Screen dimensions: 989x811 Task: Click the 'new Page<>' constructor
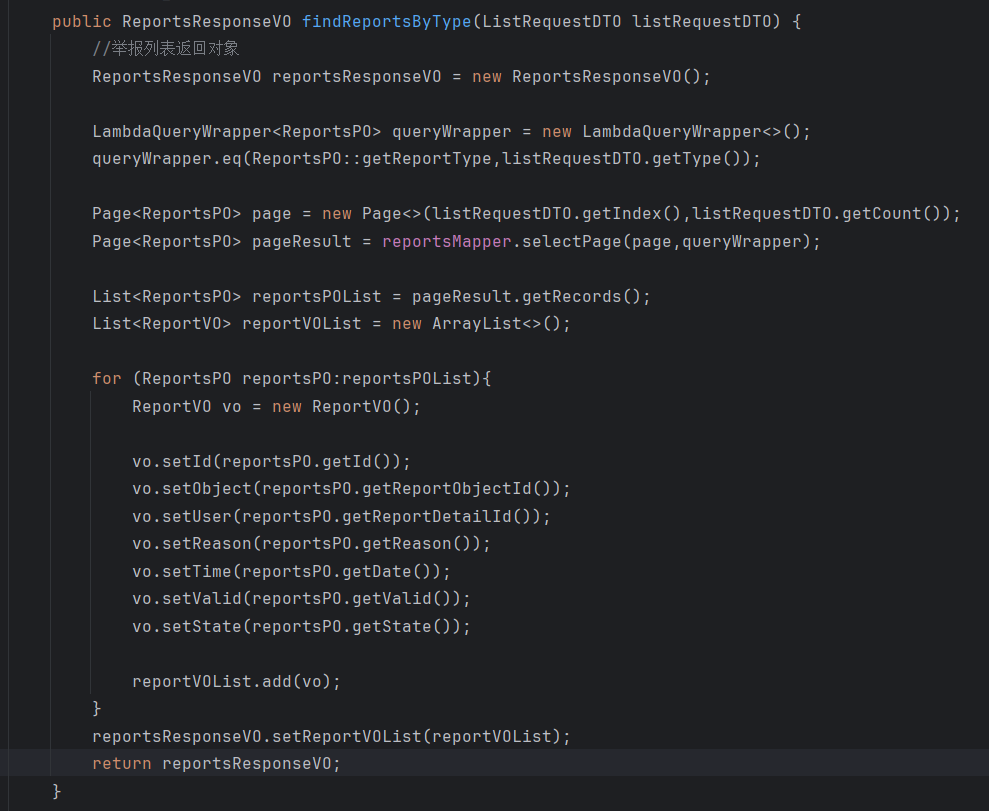(x=372, y=213)
